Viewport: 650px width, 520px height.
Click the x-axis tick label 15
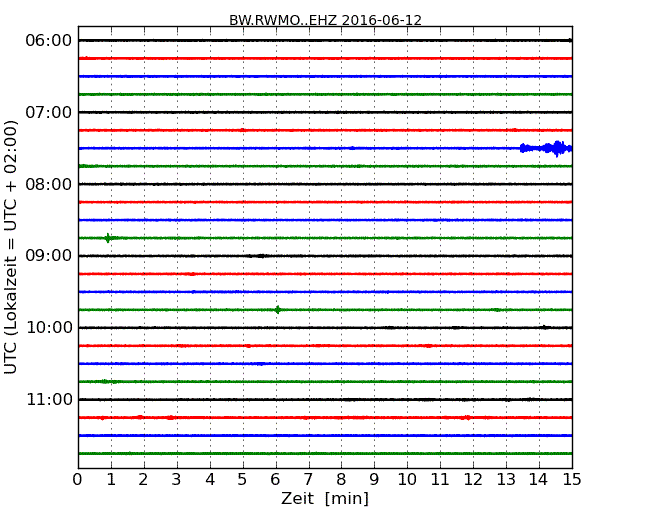coord(572,480)
